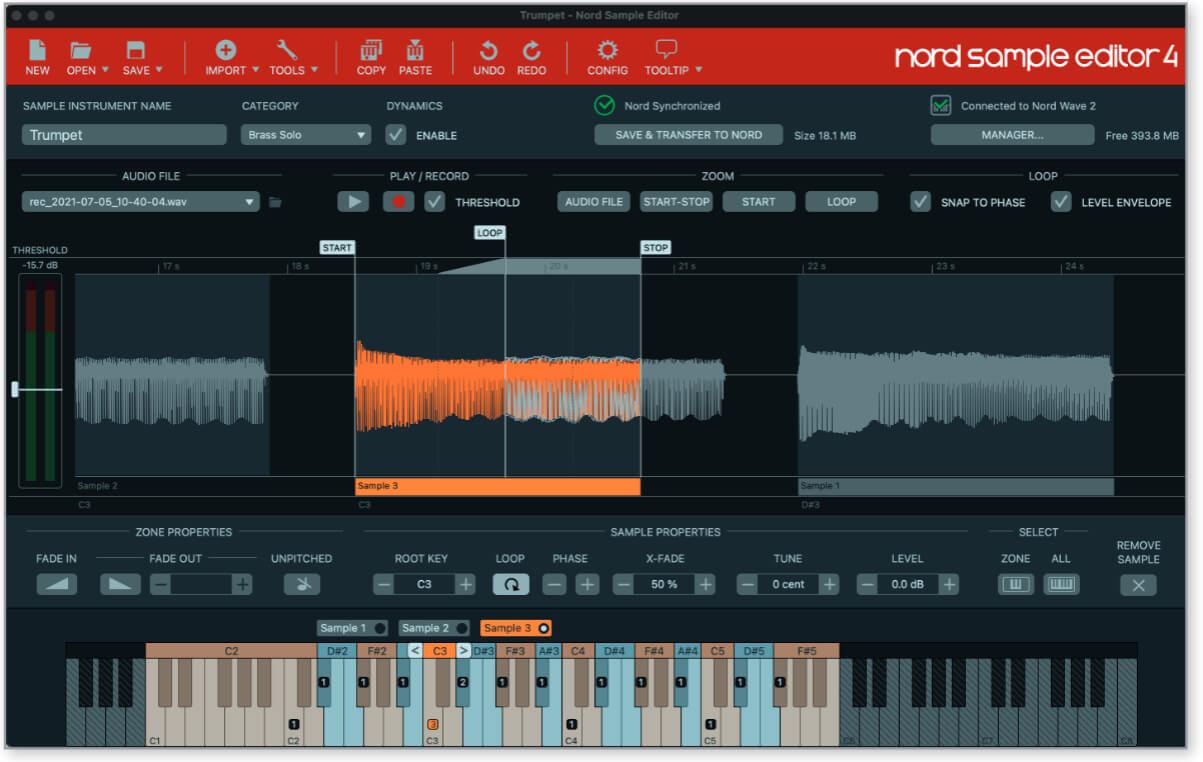Viewport: 1203px width, 762px height.
Task: Select the grey Sample 1 bar under the waveform
Action: [956, 487]
